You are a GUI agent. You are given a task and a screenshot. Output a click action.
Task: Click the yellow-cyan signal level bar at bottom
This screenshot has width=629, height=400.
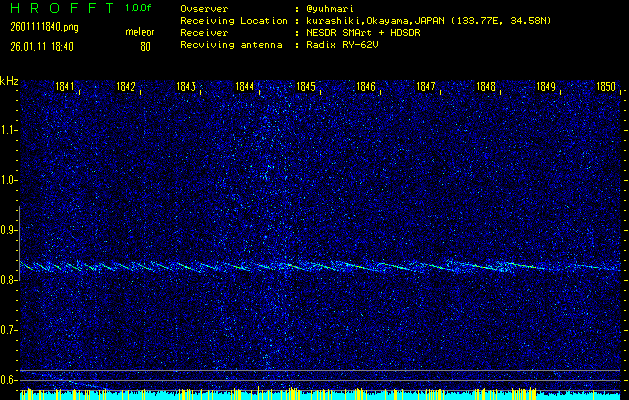pos(320,395)
